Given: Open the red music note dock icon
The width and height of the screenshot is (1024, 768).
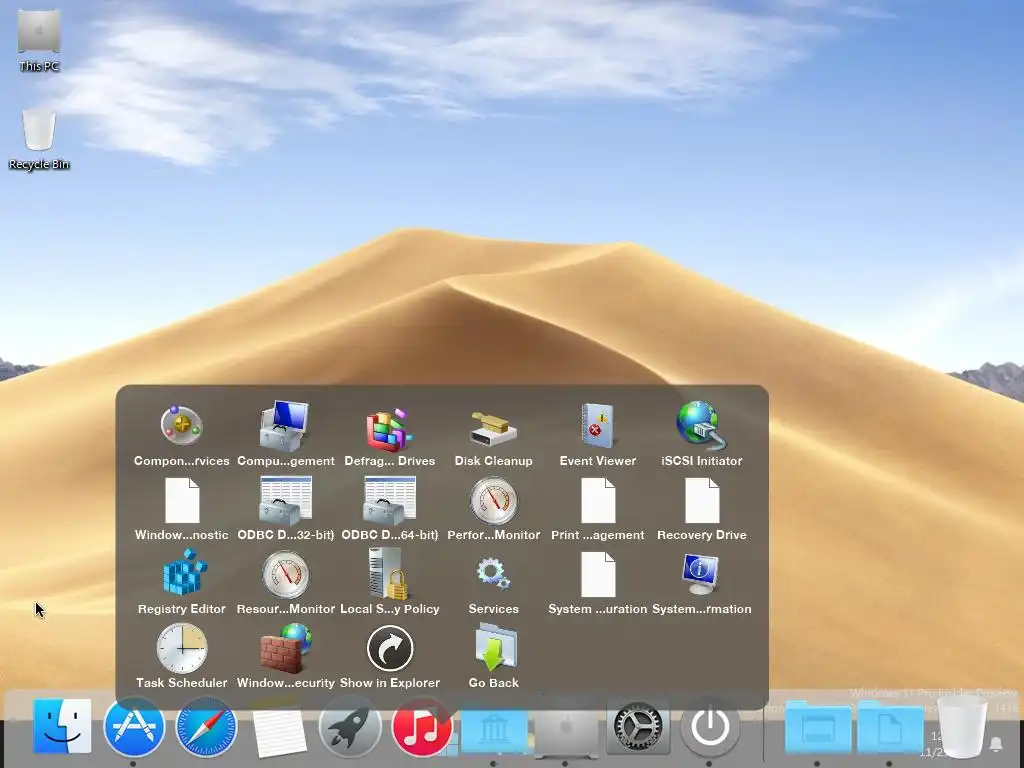Looking at the screenshot, I should coord(422,727).
